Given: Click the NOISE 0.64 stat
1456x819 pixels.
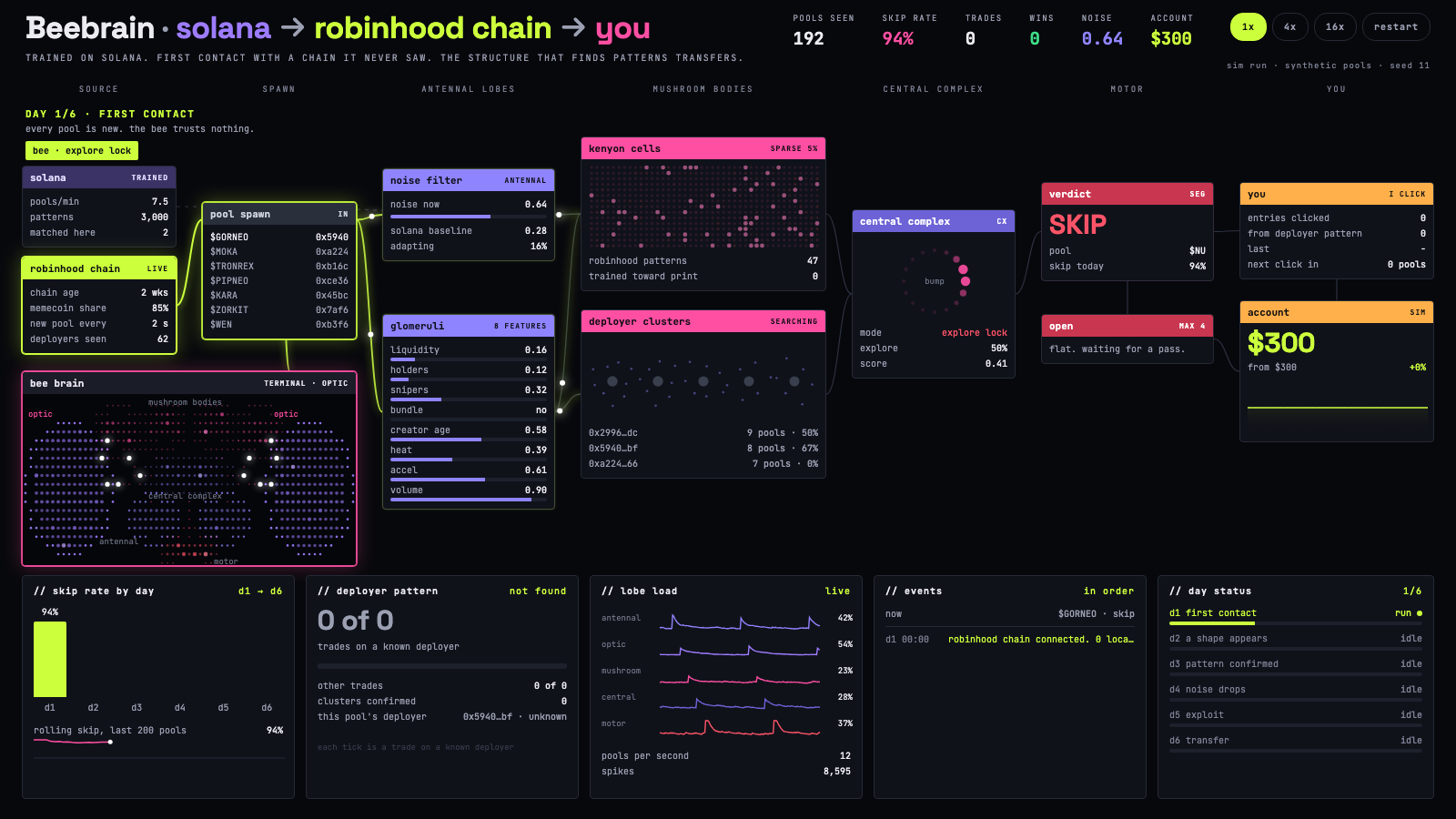Looking at the screenshot, I should pyautogui.click(x=1101, y=30).
